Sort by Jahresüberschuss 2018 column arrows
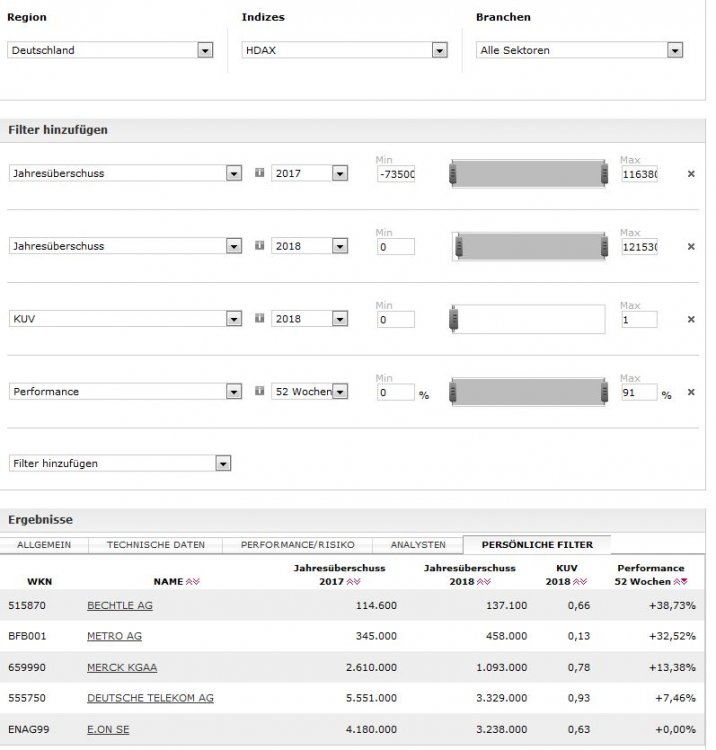 (x=484, y=582)
